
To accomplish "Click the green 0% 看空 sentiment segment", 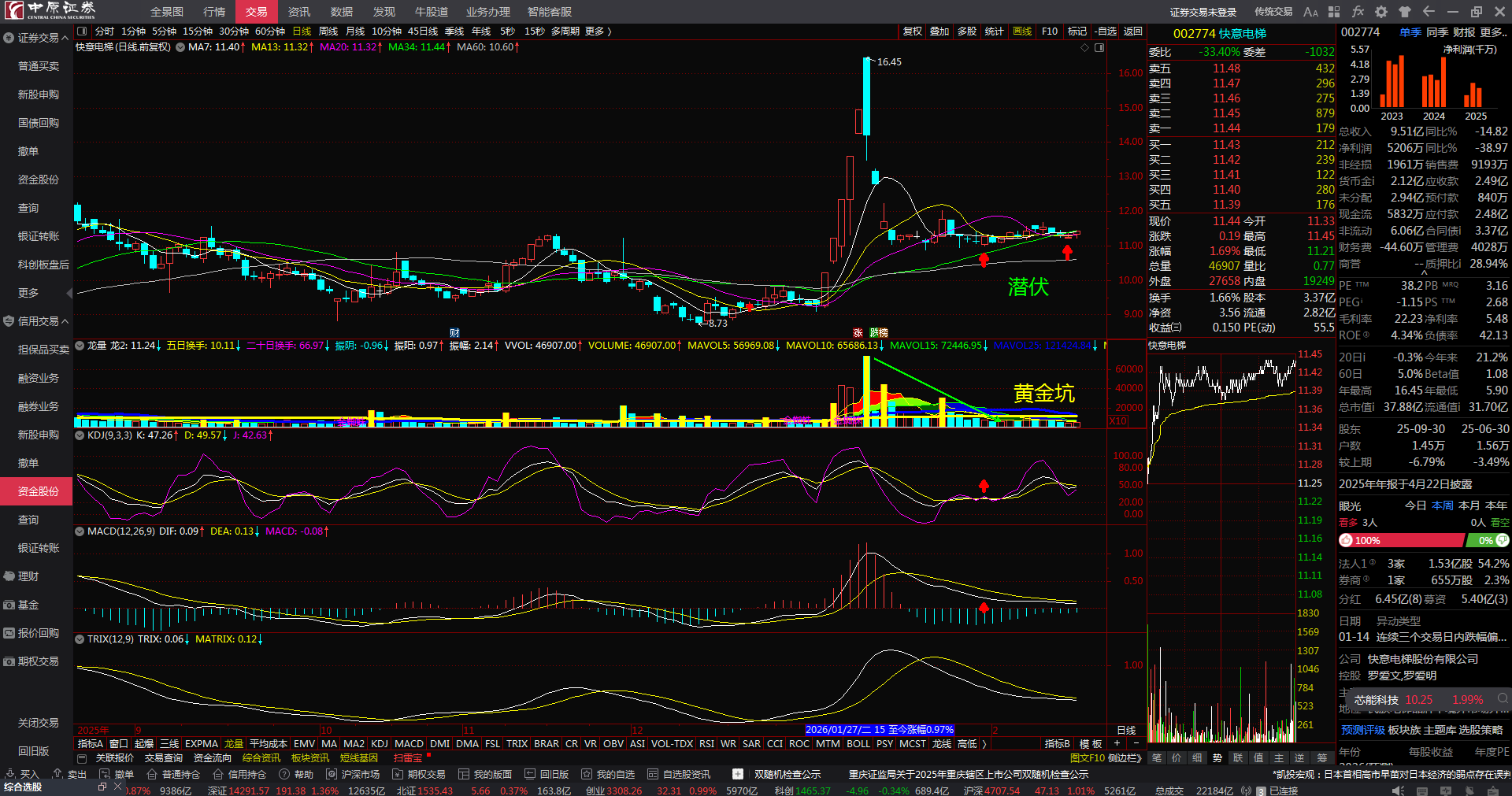I will 1488,541.
